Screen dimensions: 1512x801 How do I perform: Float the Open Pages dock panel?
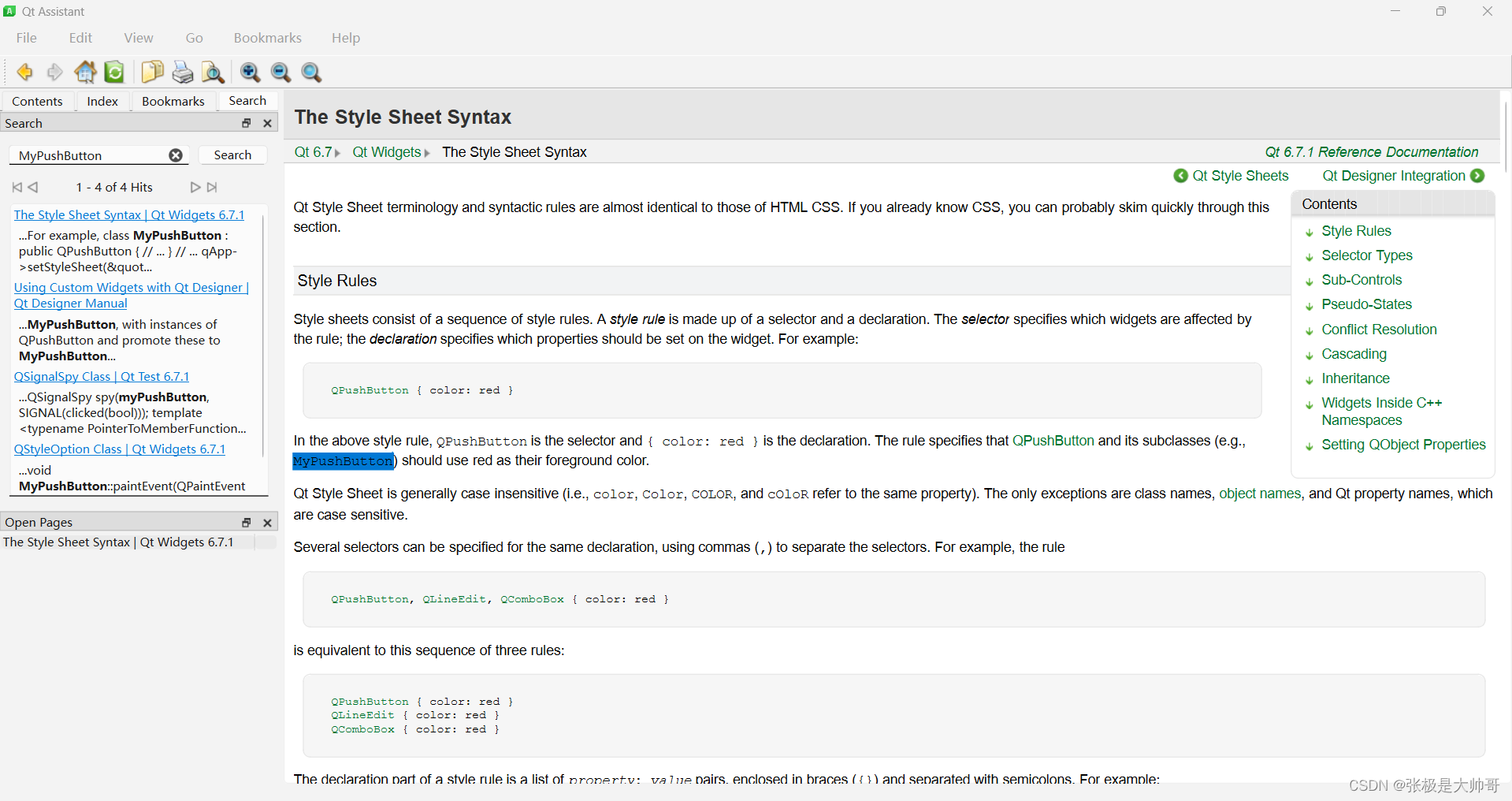pos(247,522)
